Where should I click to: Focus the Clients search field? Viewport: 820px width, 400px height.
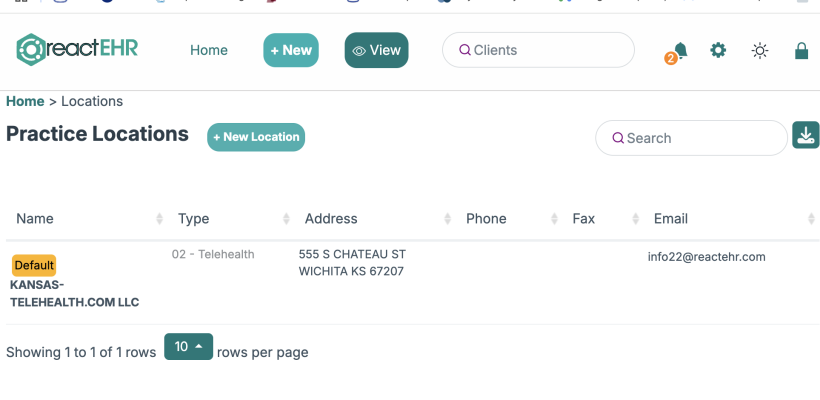tap(538, 50)
